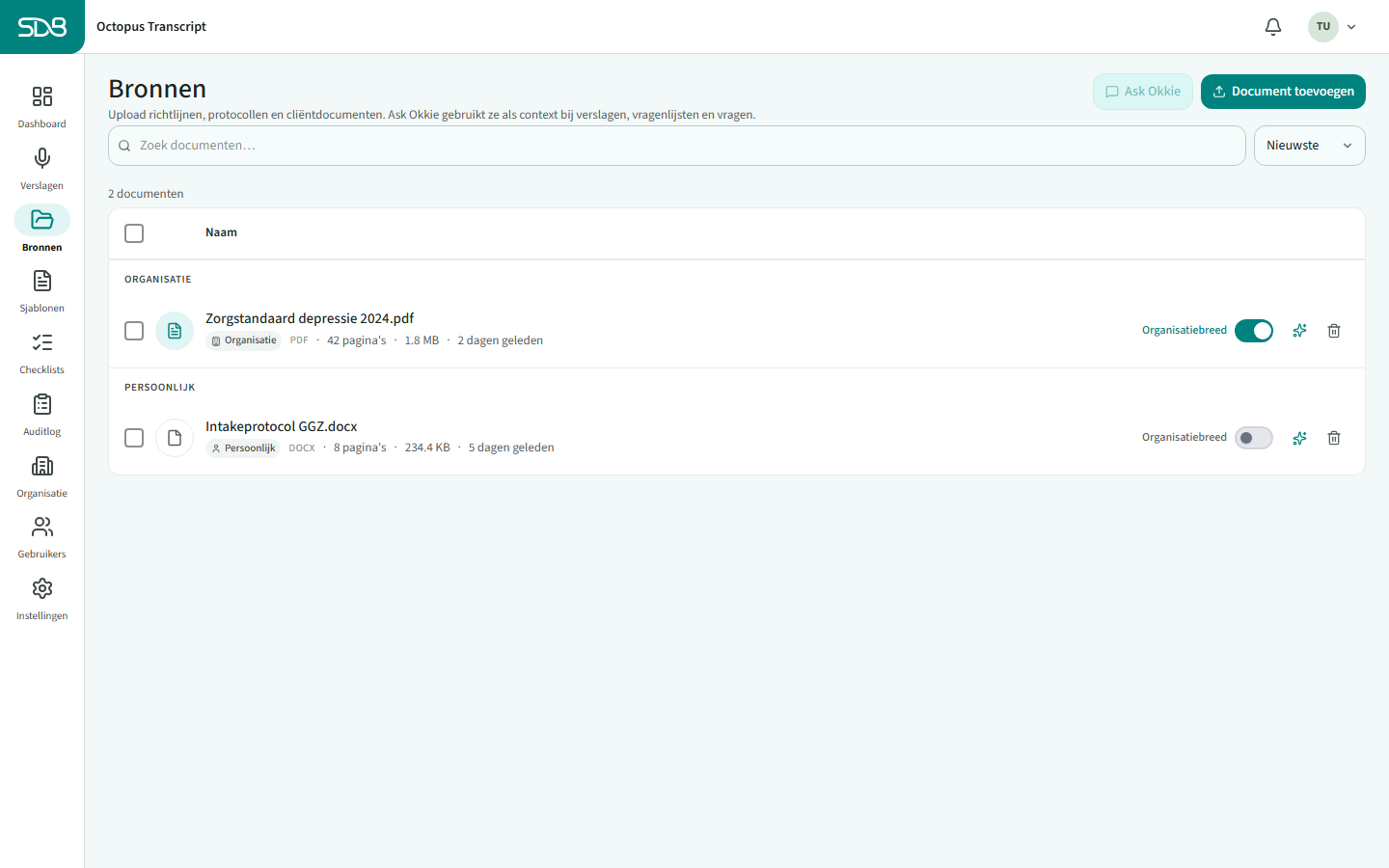Viewport: 1389px width, 868px height.
Task: Click the Ask Okkie button
Action: [1143, 92]
